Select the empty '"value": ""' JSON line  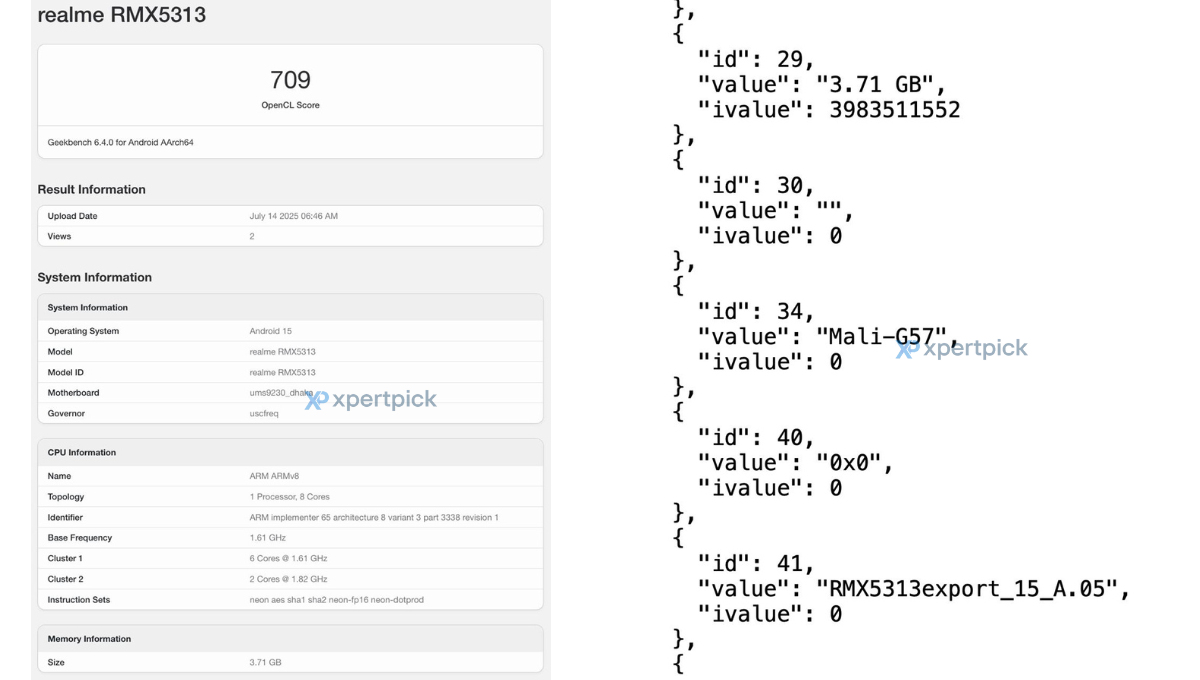point(776,210)
